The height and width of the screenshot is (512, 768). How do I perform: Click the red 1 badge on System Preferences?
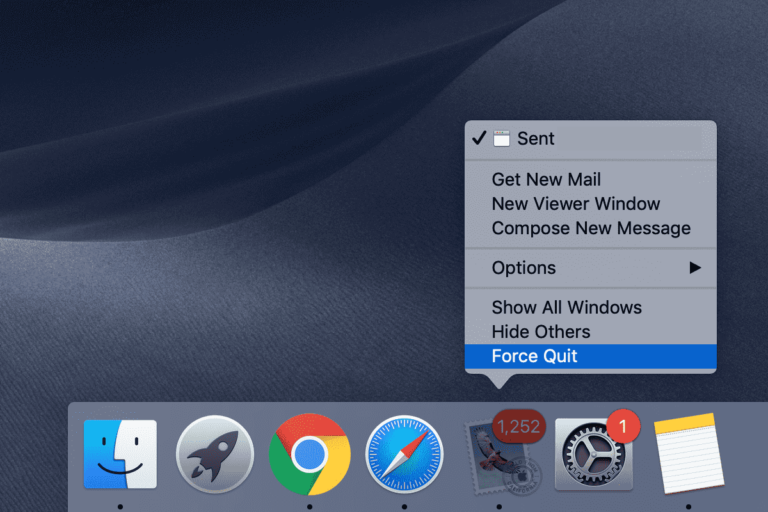623,426
